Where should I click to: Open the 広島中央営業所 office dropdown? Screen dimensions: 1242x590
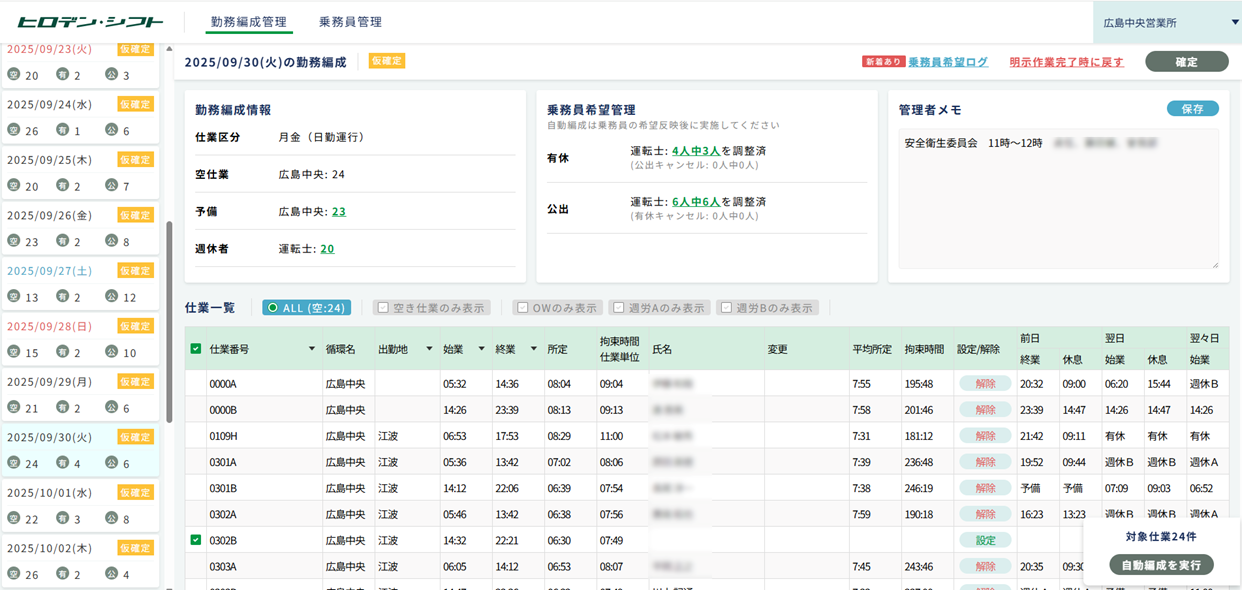pyautogui.click(x=1167, y=22)
